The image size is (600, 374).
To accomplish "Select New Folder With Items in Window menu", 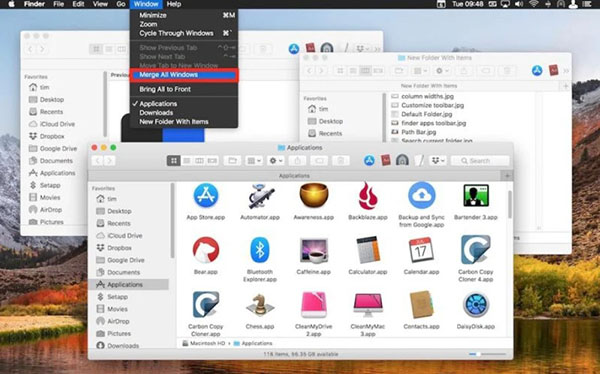I will [x=184, y=122].
